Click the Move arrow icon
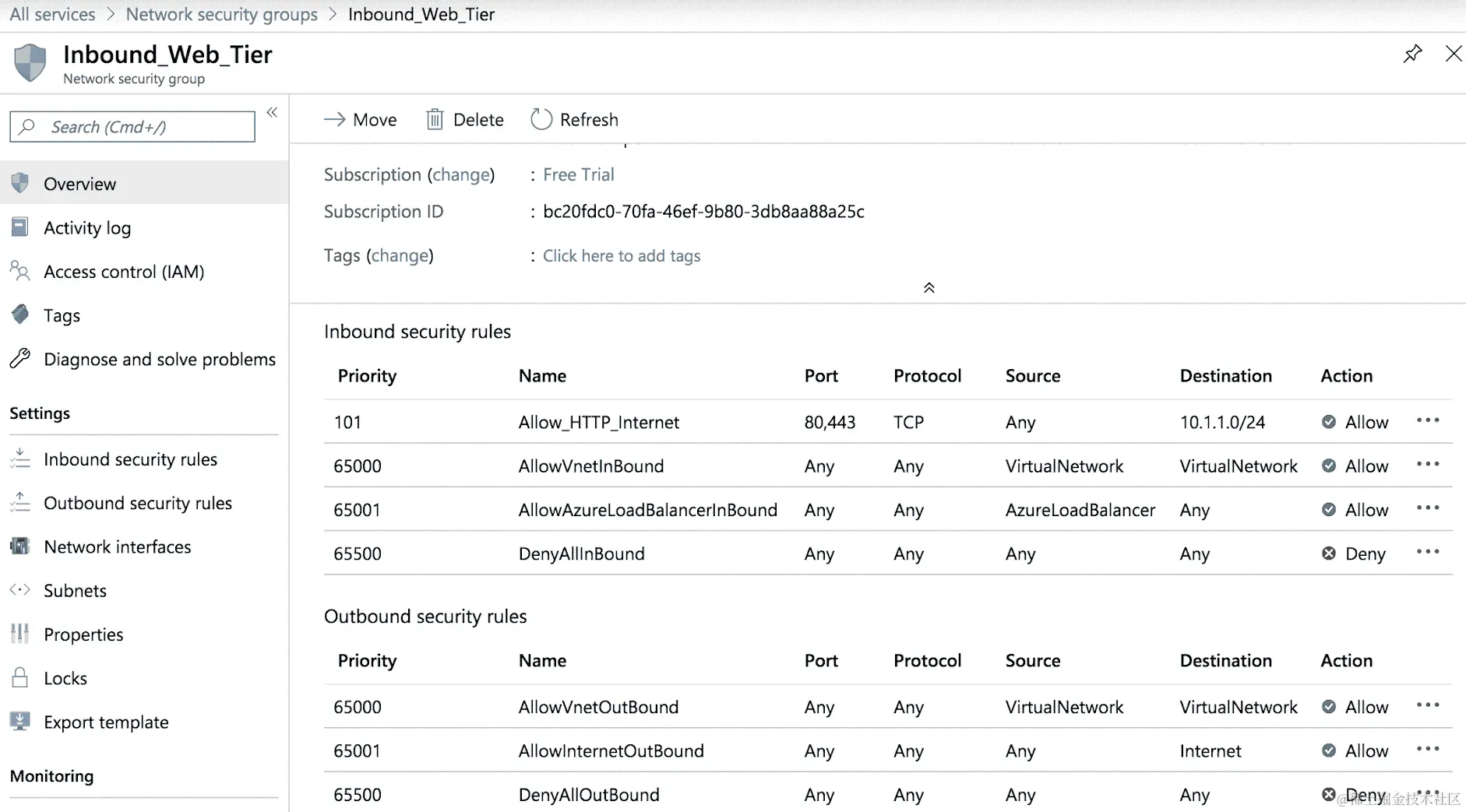This screenshot has height=812, width=1466. [x=335, y=119]
